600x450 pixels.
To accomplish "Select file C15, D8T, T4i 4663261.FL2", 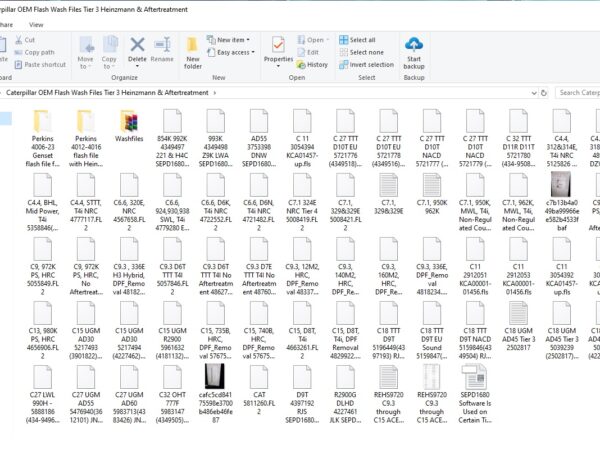I will [x=302, y=330].
